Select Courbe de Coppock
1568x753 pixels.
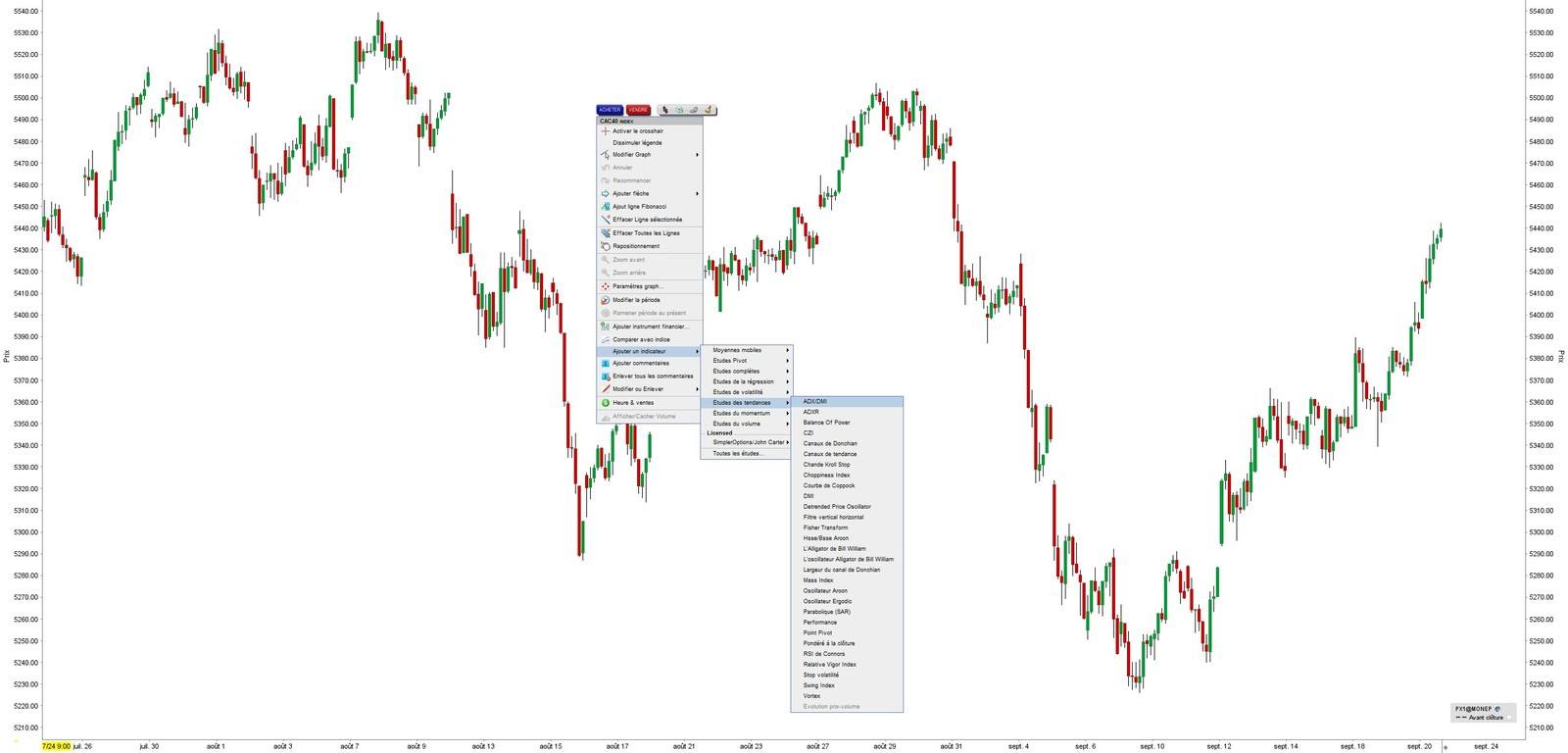[x=847, y=485]
